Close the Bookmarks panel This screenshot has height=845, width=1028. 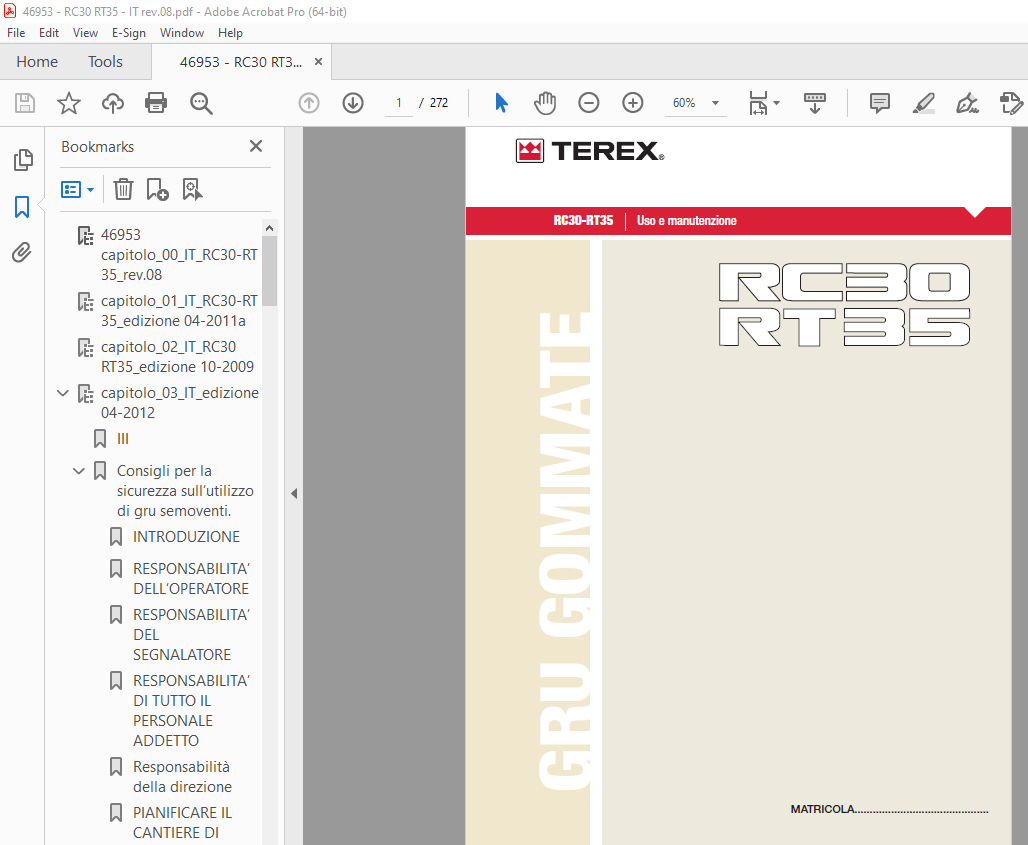(x=256, y=146)
